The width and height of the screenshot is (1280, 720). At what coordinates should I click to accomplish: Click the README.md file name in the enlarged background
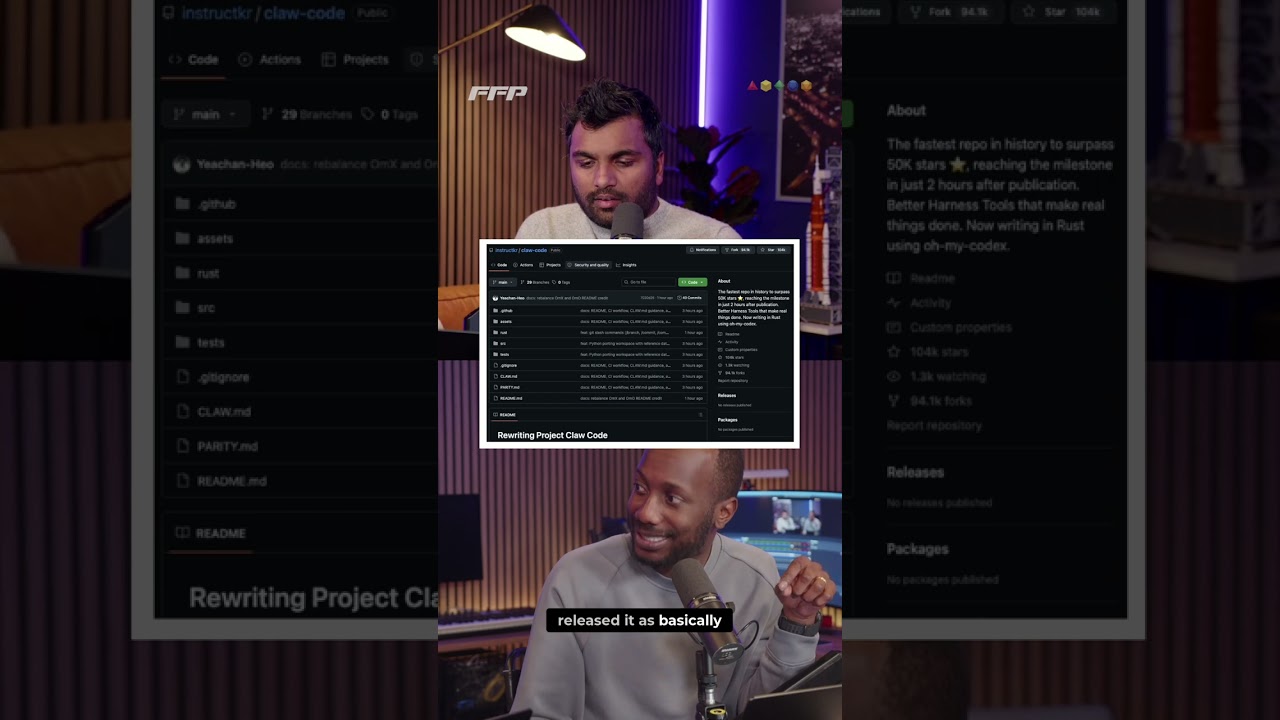(x=232, y=481)
